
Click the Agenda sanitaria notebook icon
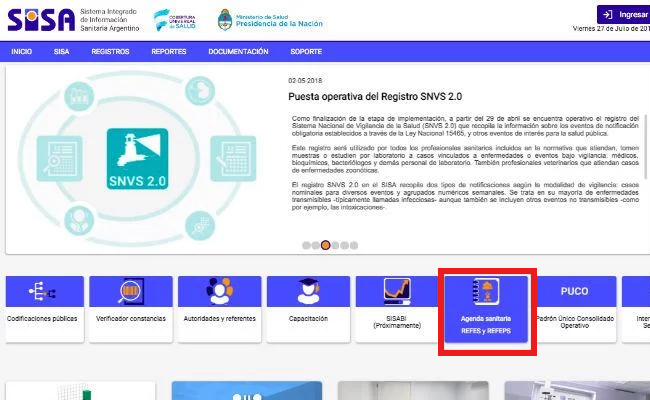tap(486, 291)
